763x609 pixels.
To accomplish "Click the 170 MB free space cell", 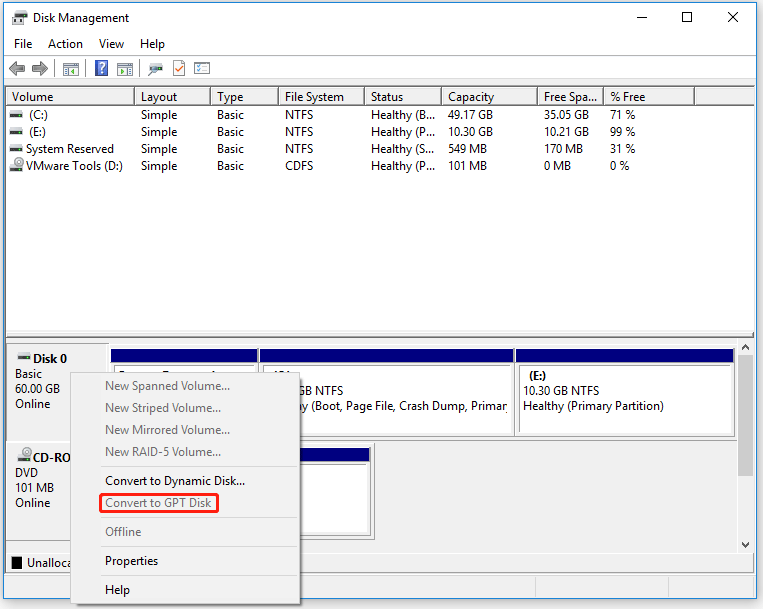I will point(563,149).
